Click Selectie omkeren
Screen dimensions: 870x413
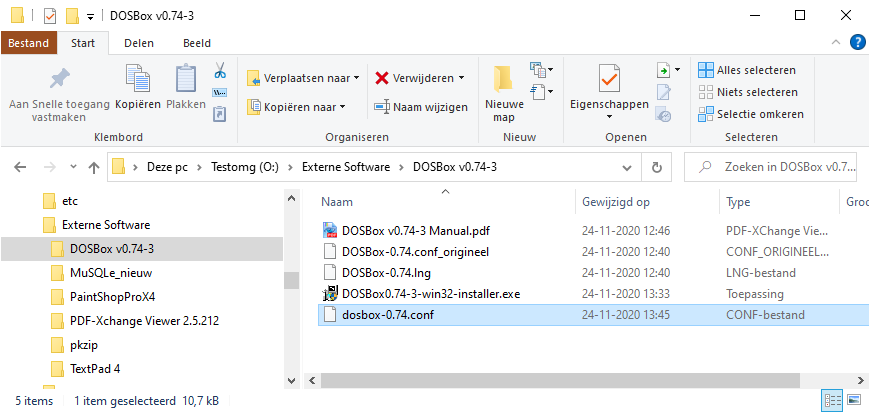coord(751,114)
